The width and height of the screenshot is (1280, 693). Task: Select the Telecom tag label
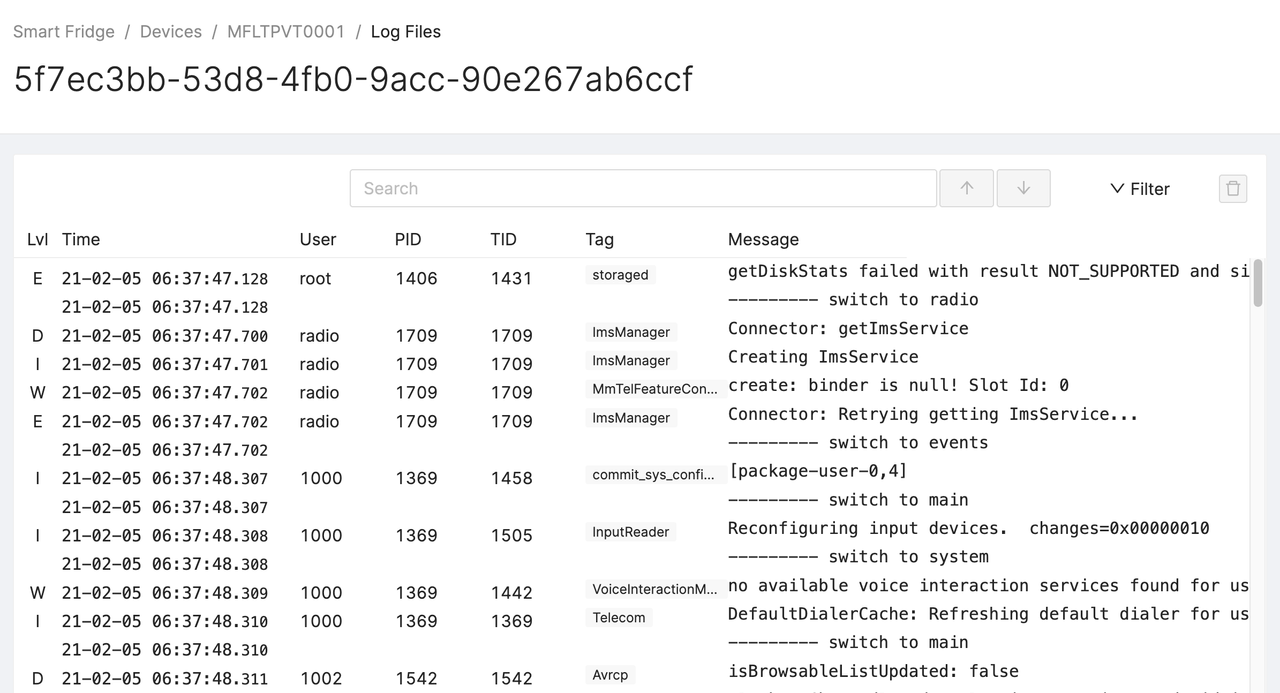[618, 618]
